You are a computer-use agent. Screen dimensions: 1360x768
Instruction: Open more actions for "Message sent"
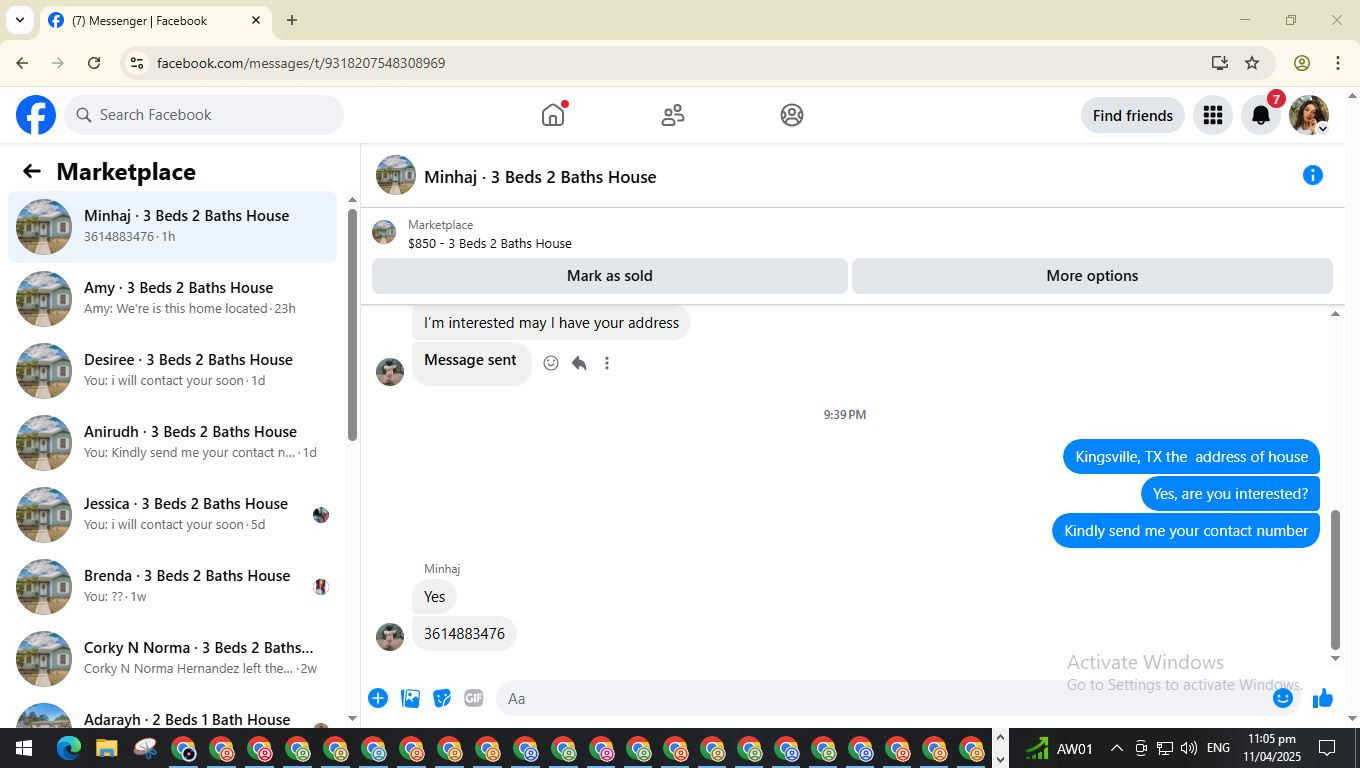(607, 363)
